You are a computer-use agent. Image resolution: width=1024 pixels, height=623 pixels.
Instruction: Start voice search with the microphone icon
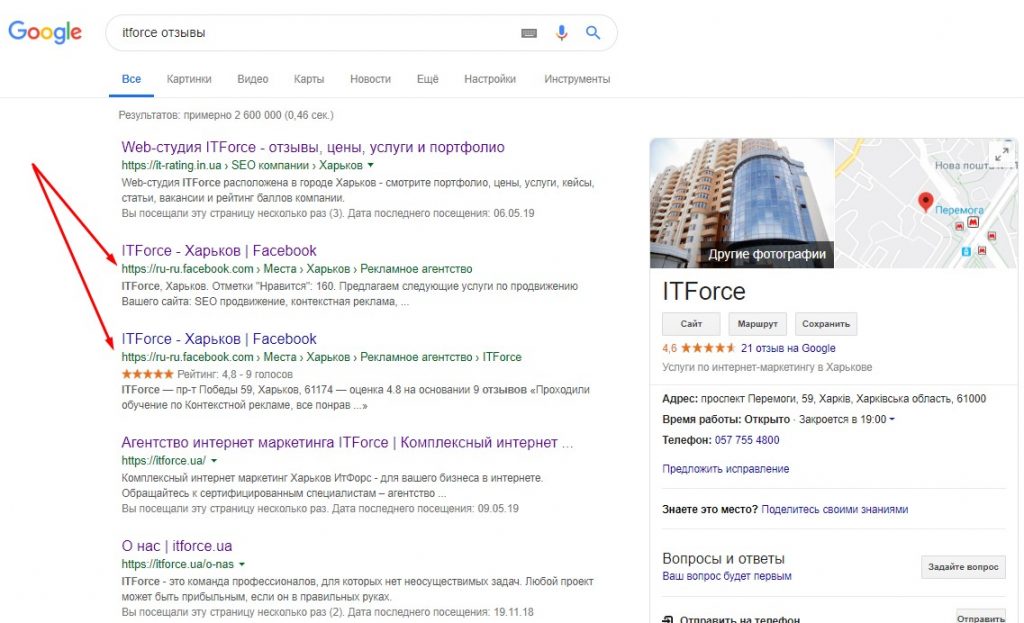(561, 32)
